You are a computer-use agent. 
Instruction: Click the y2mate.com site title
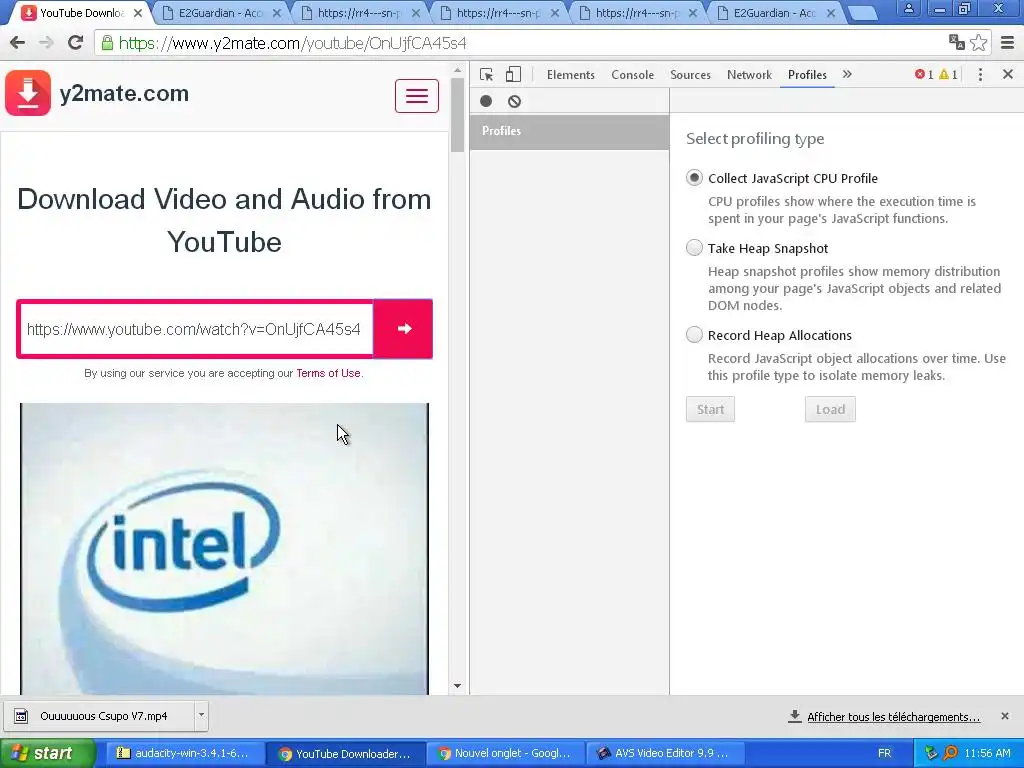124,93
